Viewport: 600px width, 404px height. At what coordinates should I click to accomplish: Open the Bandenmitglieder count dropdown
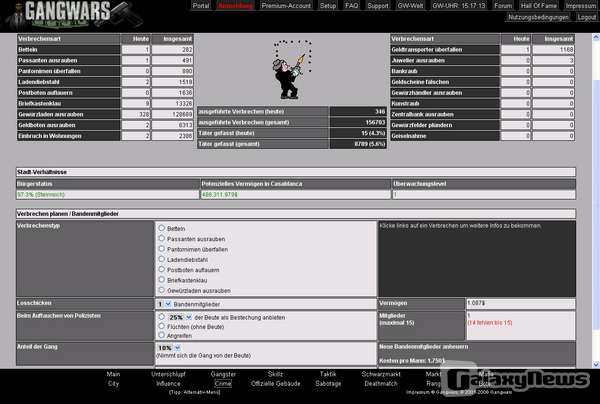[164, 304]
